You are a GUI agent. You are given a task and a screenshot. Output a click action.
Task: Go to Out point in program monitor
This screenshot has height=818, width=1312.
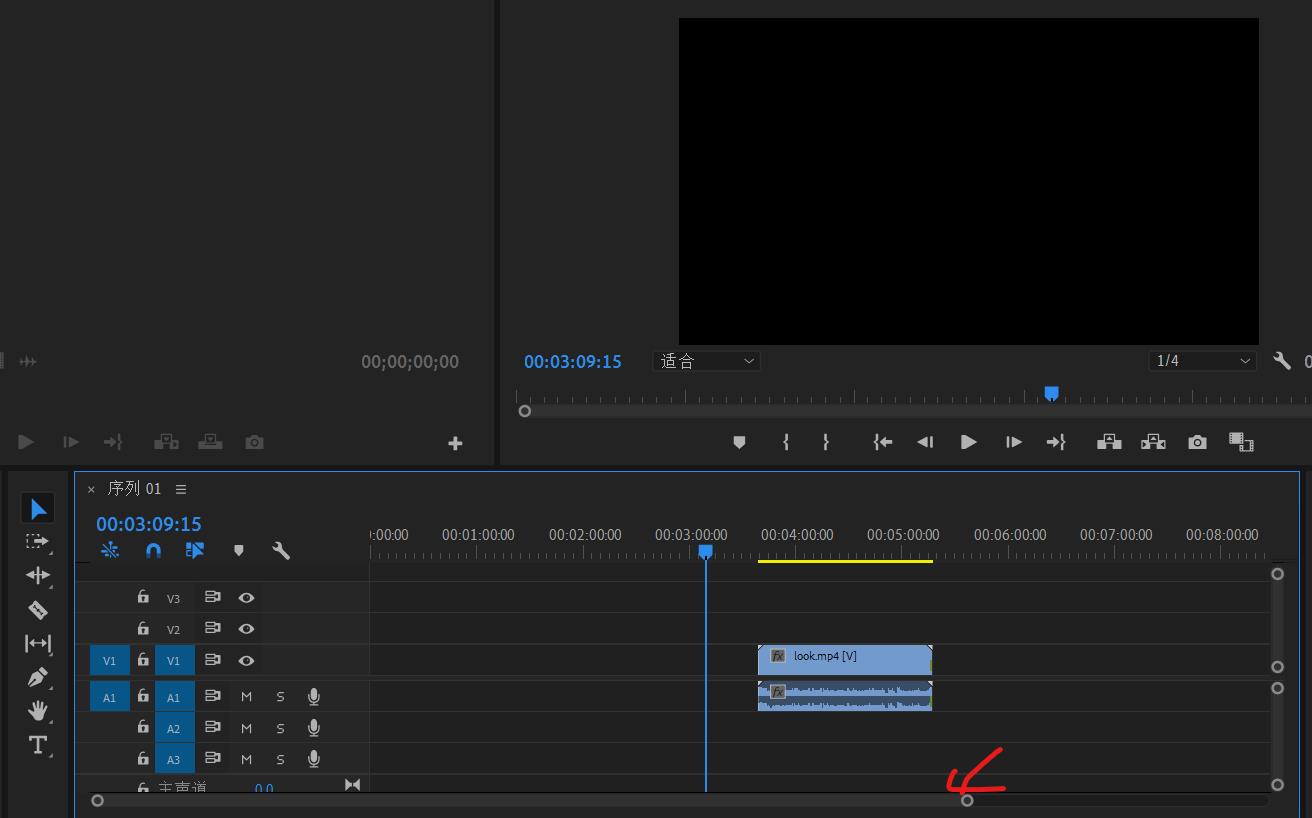click(1056, 442)
